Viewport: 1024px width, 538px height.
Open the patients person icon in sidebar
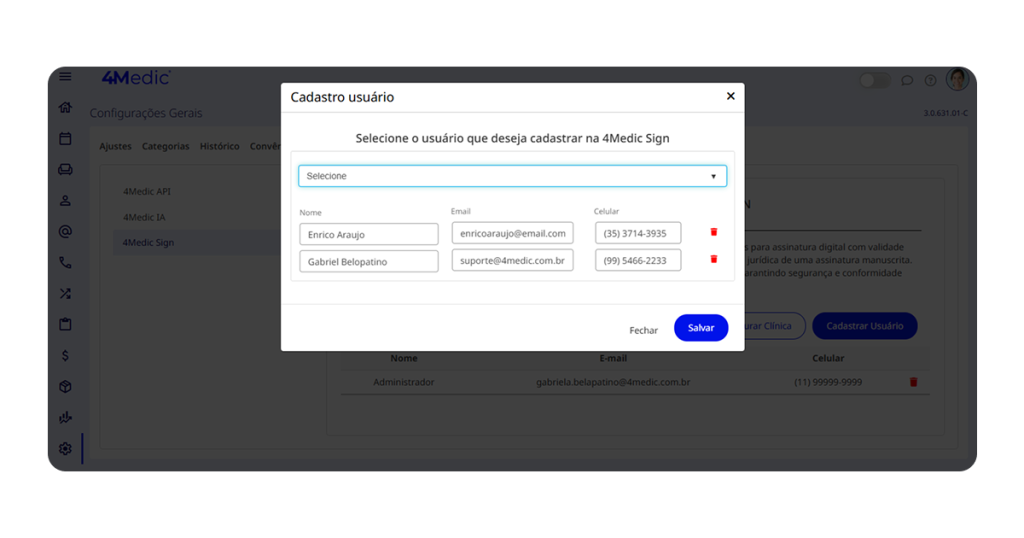click(x=65, y=200)
